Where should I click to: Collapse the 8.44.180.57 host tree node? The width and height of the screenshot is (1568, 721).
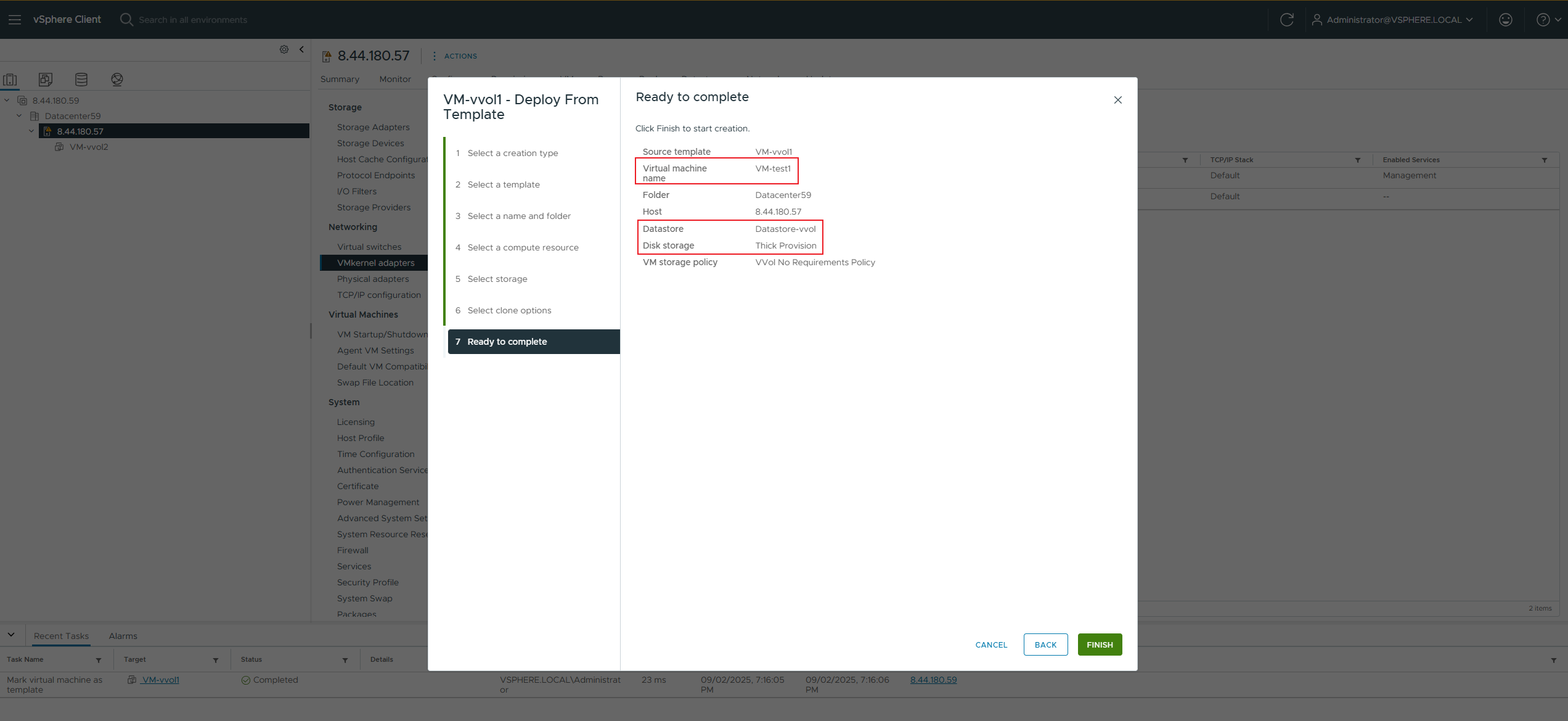[x=31, y=131]
